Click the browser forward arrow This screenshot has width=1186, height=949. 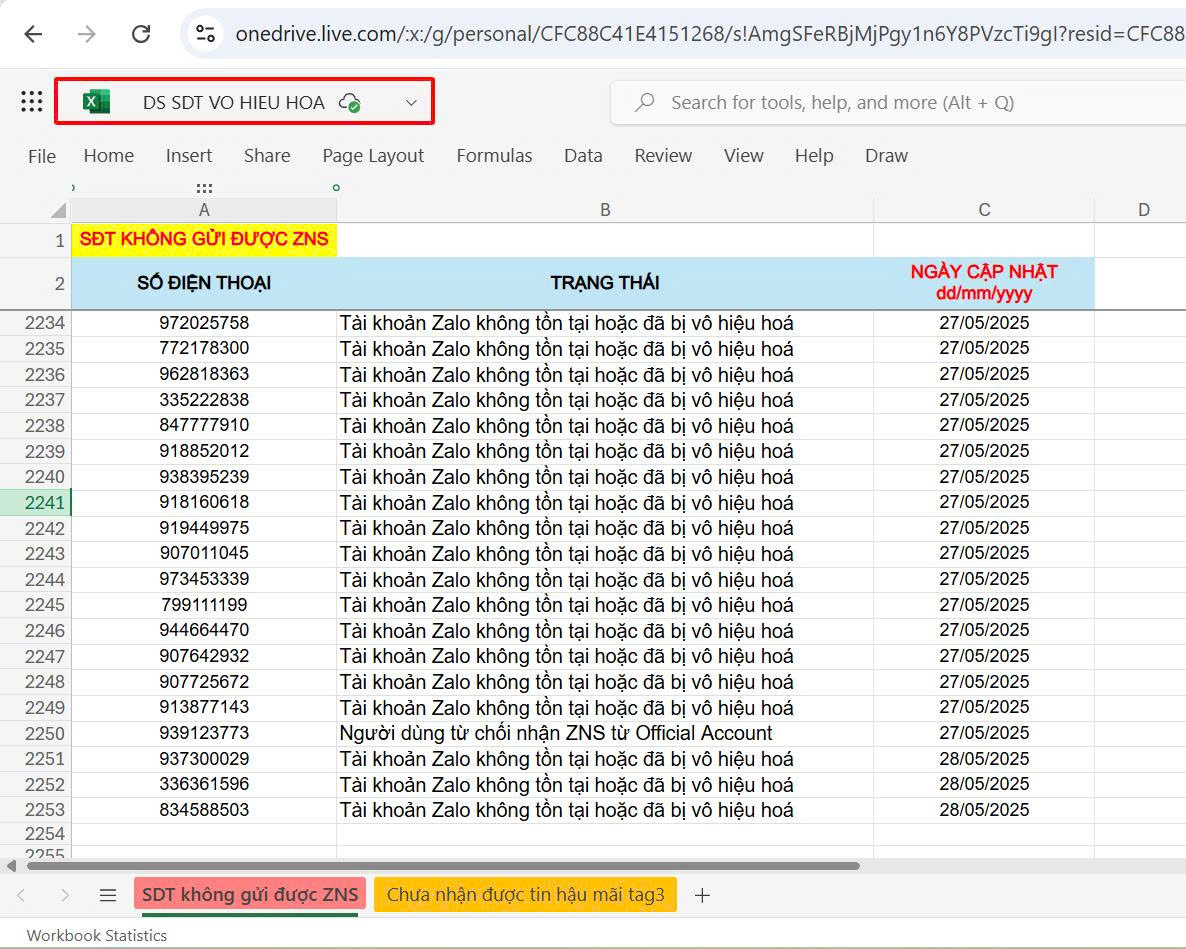pyautogui.click(x=87, y=34)
